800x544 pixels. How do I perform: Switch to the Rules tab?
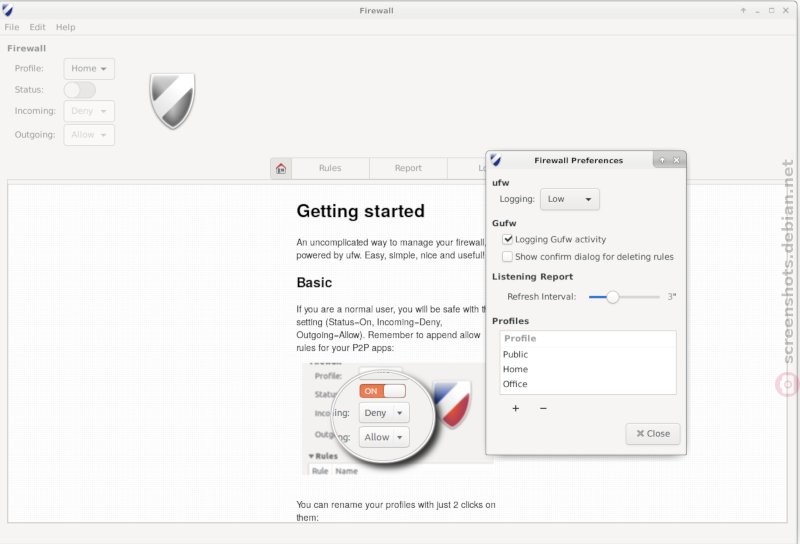[x=330, y=168]
